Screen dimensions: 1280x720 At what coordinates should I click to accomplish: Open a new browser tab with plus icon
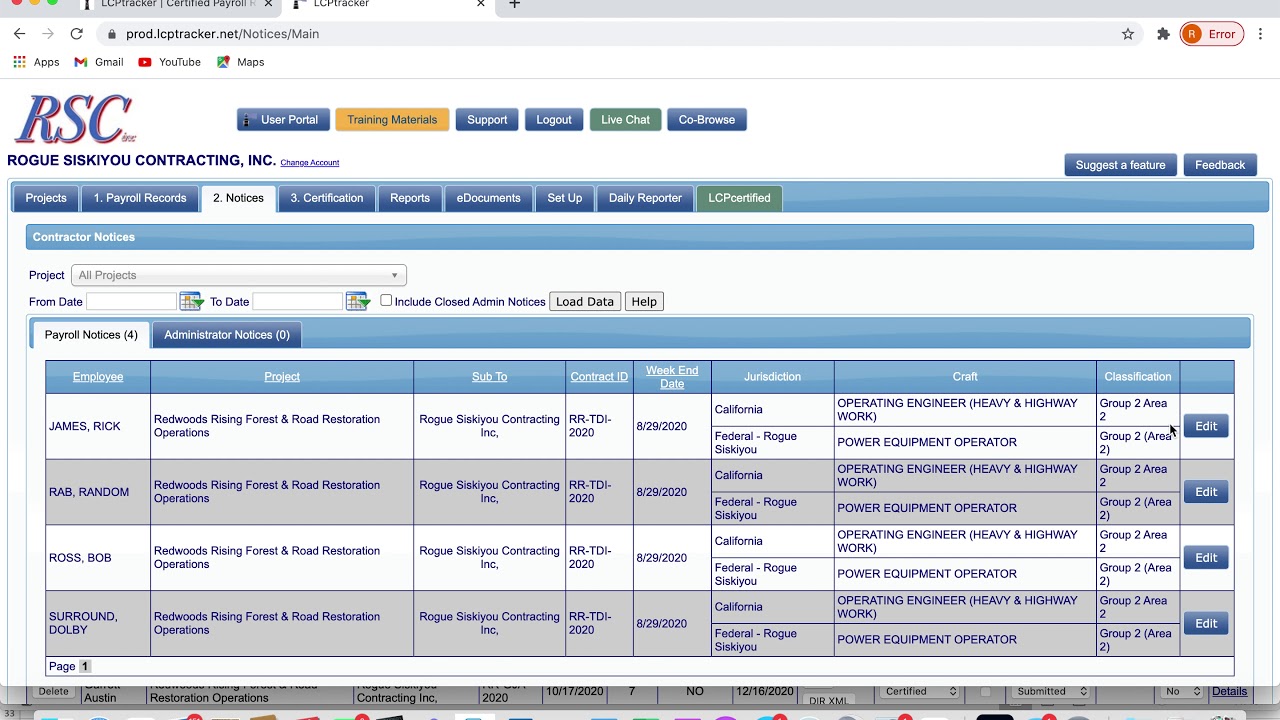514,4
